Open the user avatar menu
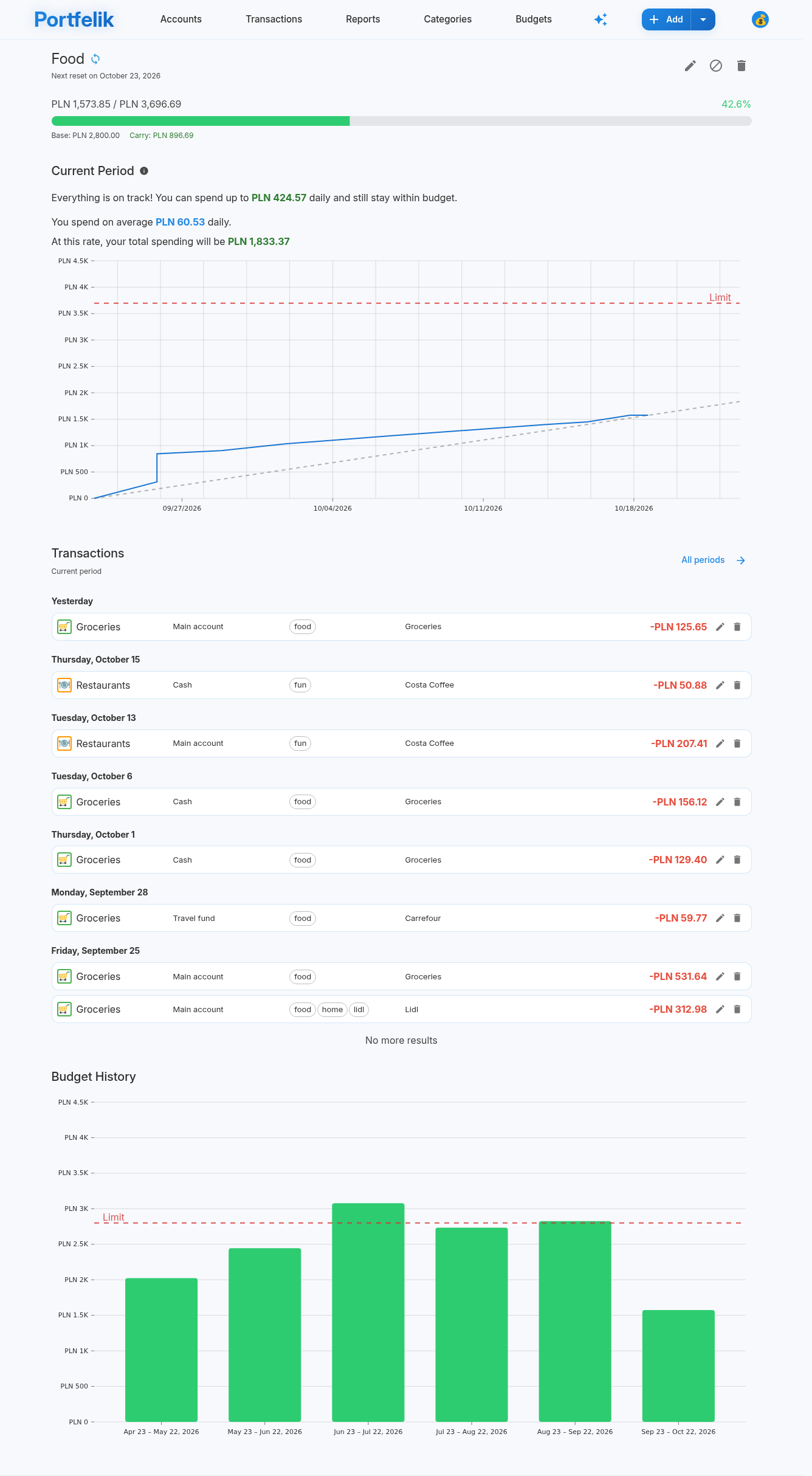The image size is (812, 1476). (x=760, y=19)
